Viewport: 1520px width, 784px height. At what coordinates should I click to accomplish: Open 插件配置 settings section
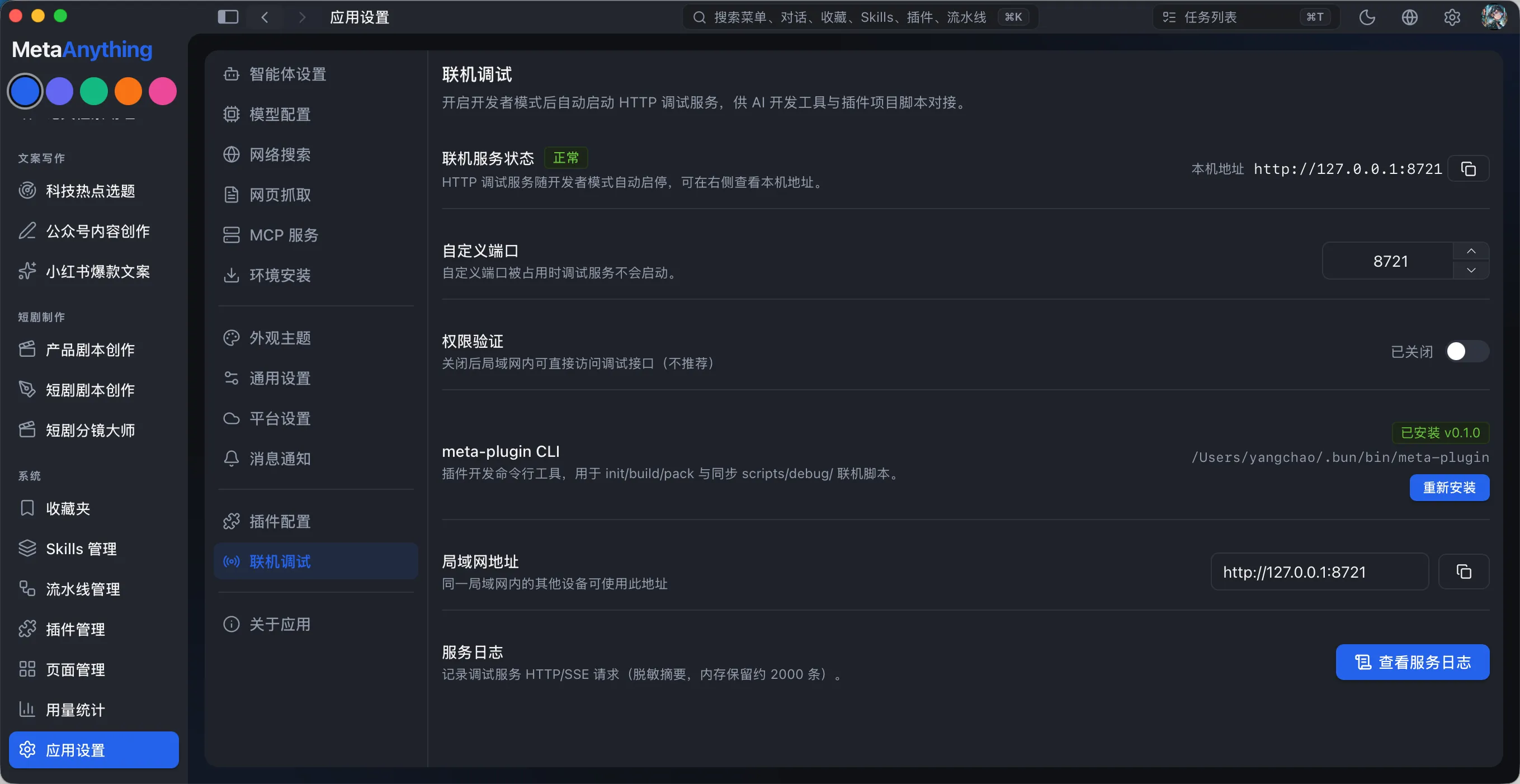click(x=315, y=522)
